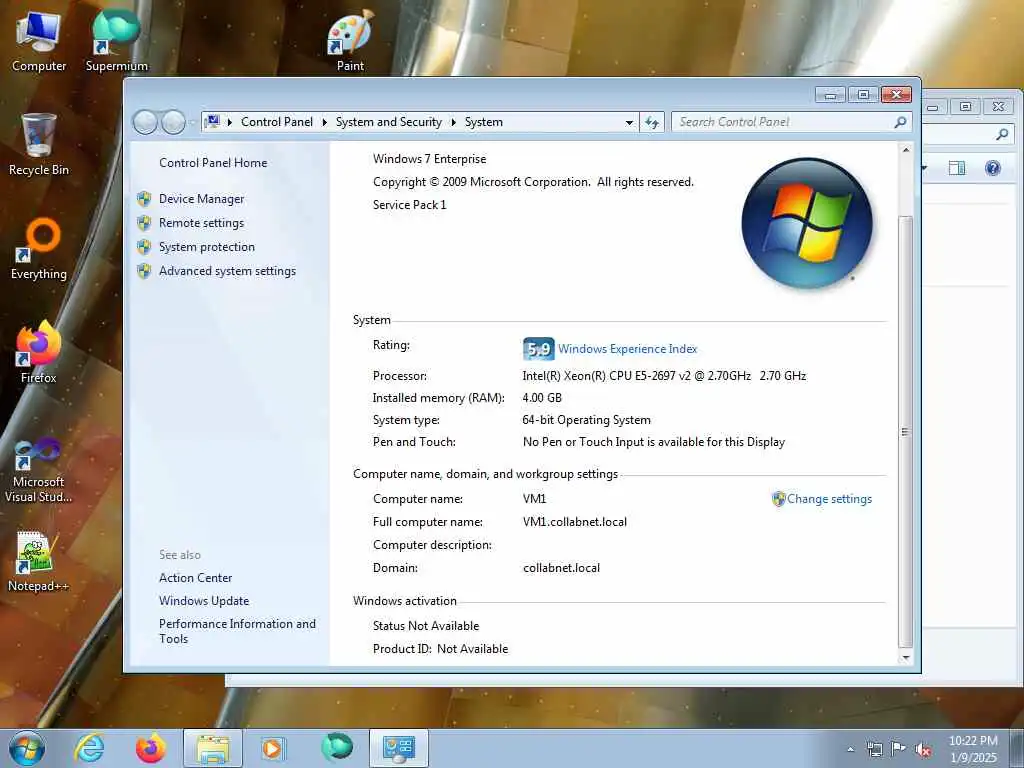Open the Action Center flag icon
Image resolution: width=1024 pixels, height=768 pixels.
click(x=899, y=749)
